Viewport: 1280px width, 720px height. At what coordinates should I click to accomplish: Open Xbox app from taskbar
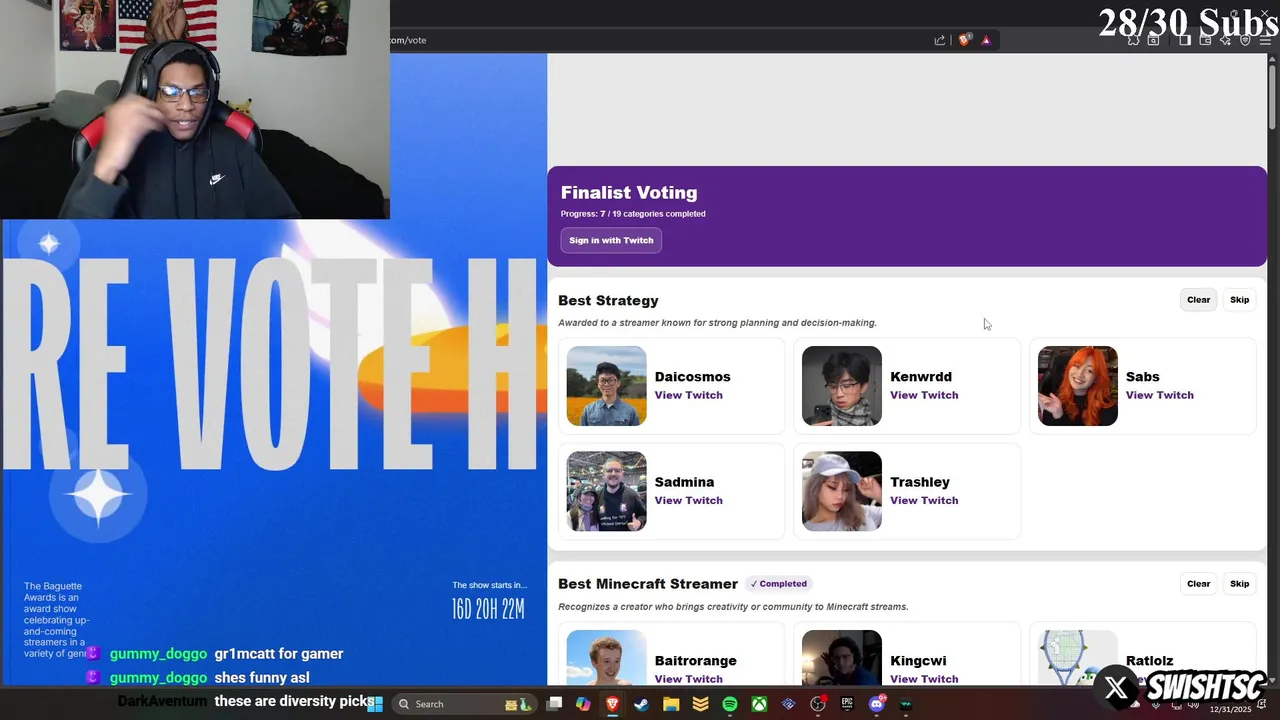pos(759,704)
